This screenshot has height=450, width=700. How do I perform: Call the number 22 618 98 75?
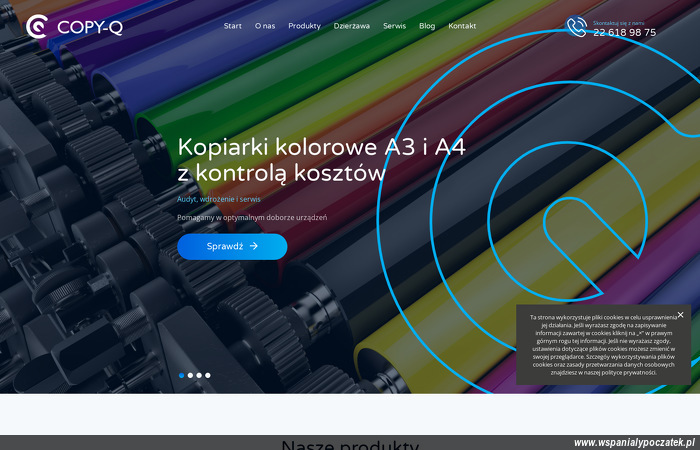625,33
